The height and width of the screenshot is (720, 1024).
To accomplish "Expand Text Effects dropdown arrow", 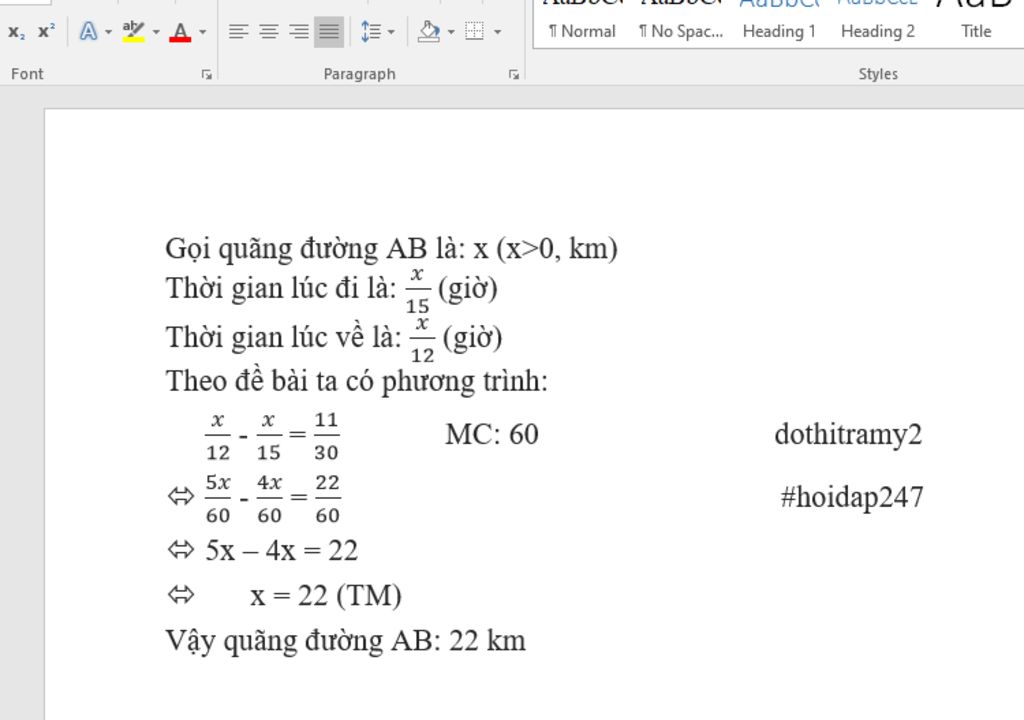I will point(108,31).
